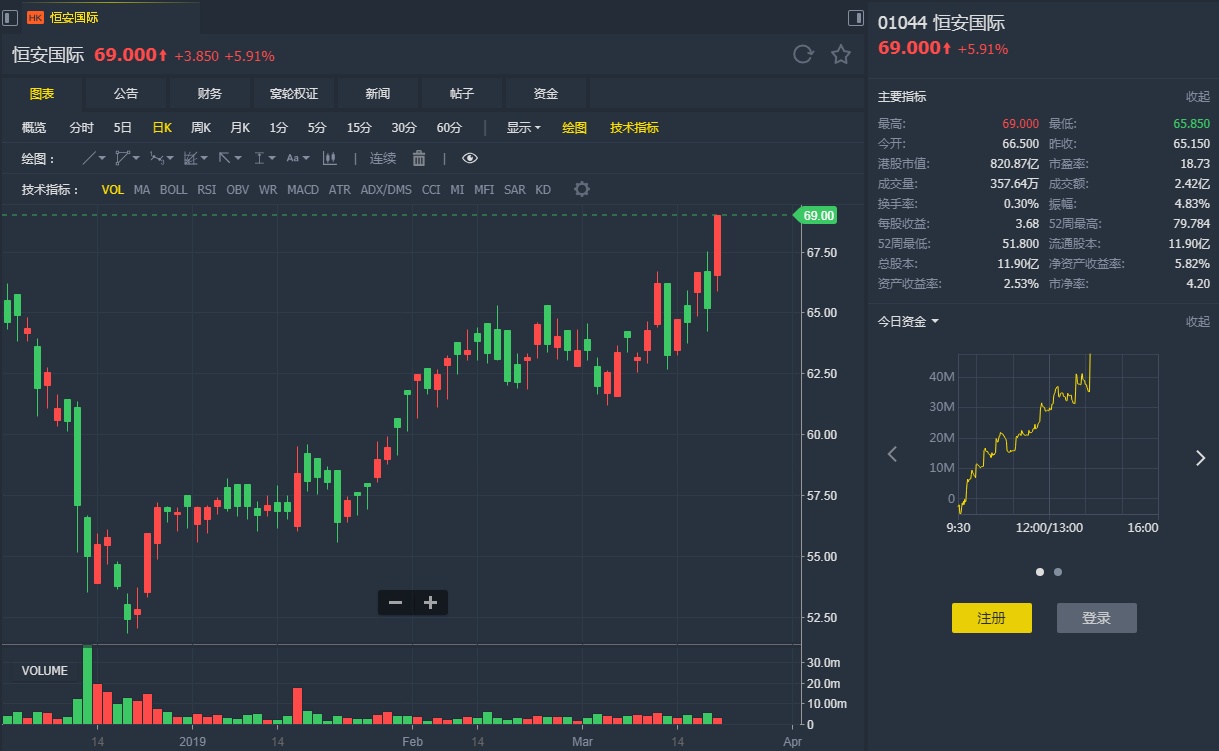Viewport: 1219px width, 751px height.
Task: Switch to the 帖子 tab
Action: 462,93
